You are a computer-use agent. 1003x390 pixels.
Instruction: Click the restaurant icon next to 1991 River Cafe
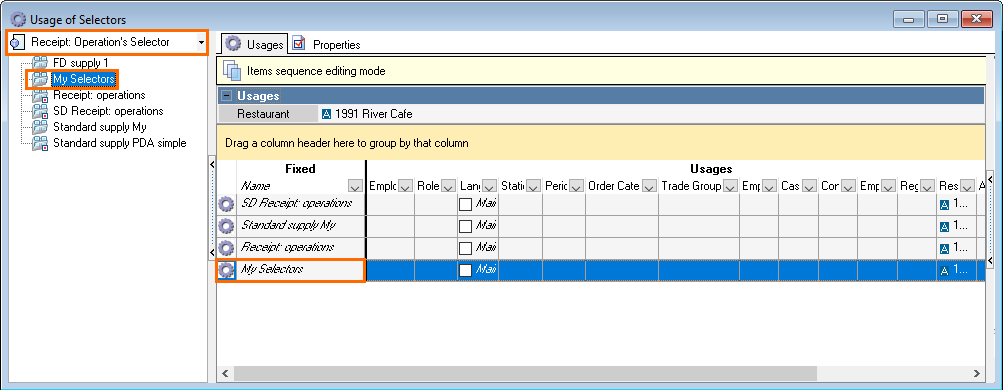click(x=326, y=114)
